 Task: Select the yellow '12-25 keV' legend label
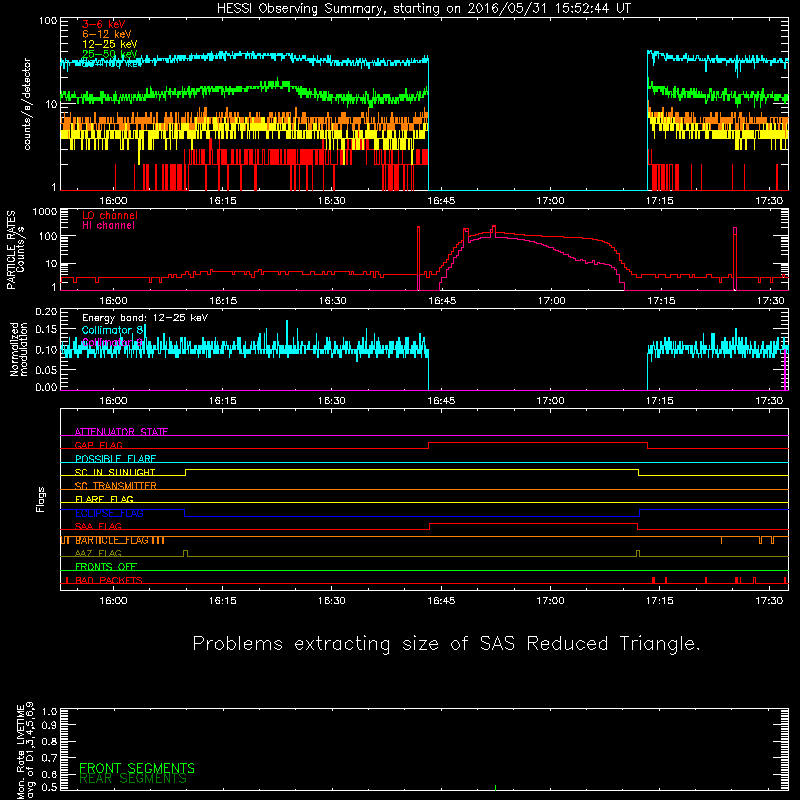point(110,44)
